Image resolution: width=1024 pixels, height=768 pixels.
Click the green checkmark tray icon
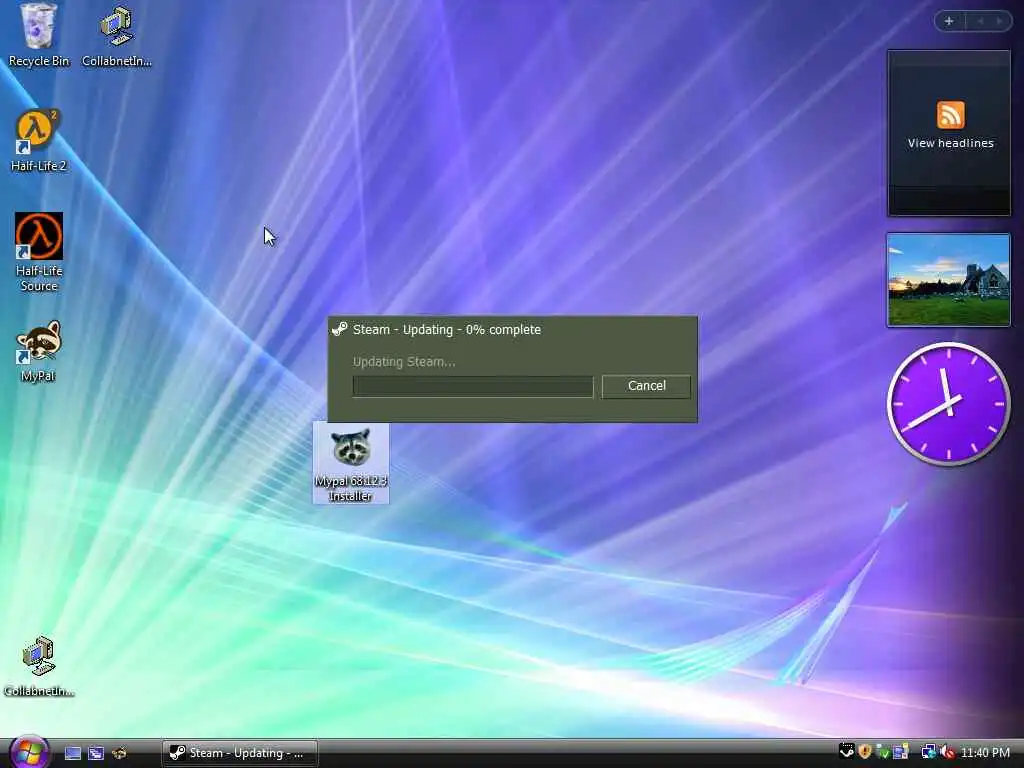(882, 752)
